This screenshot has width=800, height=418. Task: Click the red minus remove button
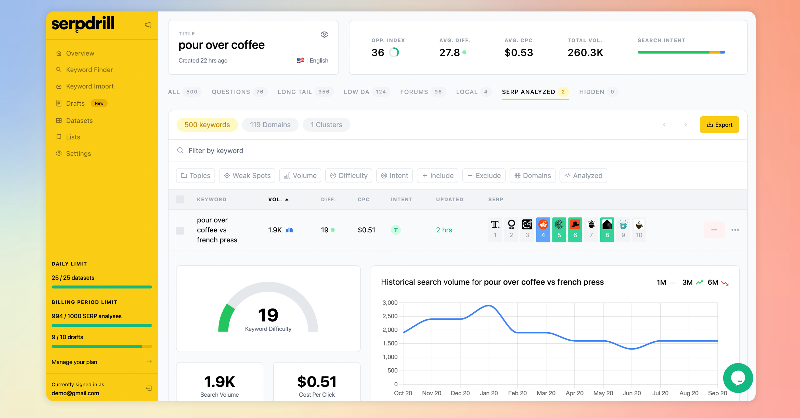click(714, 230)
